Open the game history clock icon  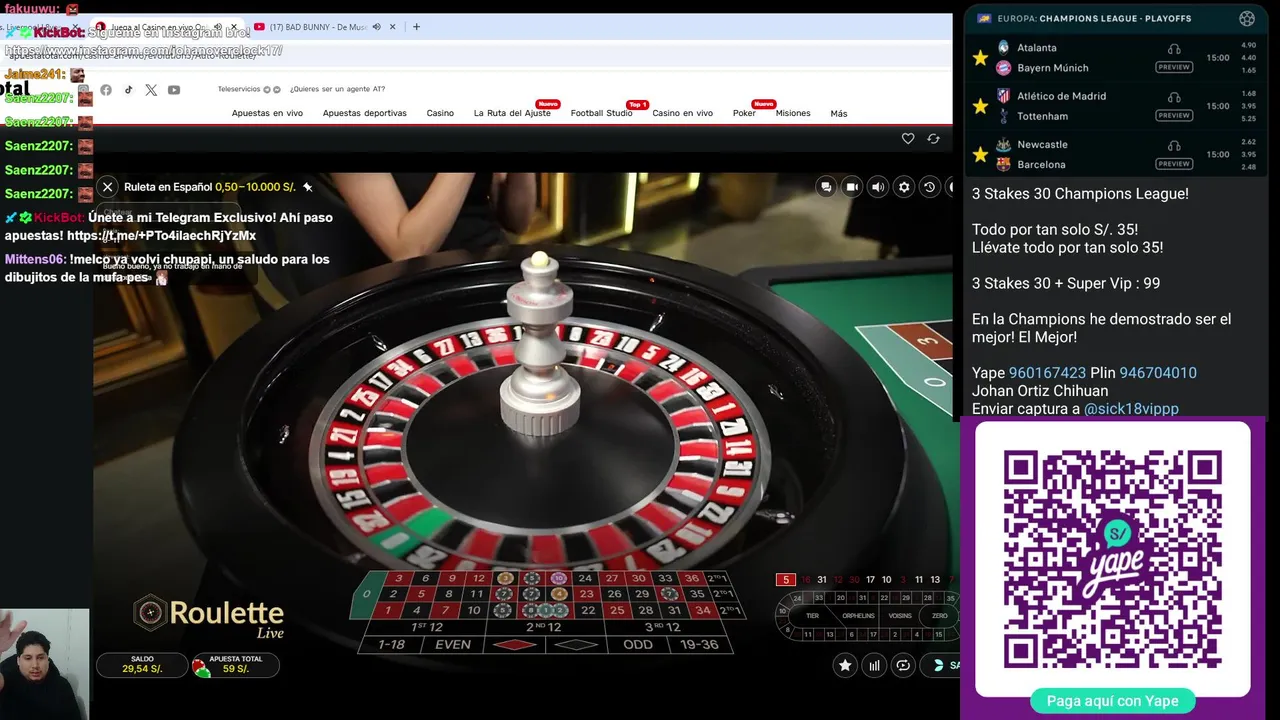click(929, 187)
